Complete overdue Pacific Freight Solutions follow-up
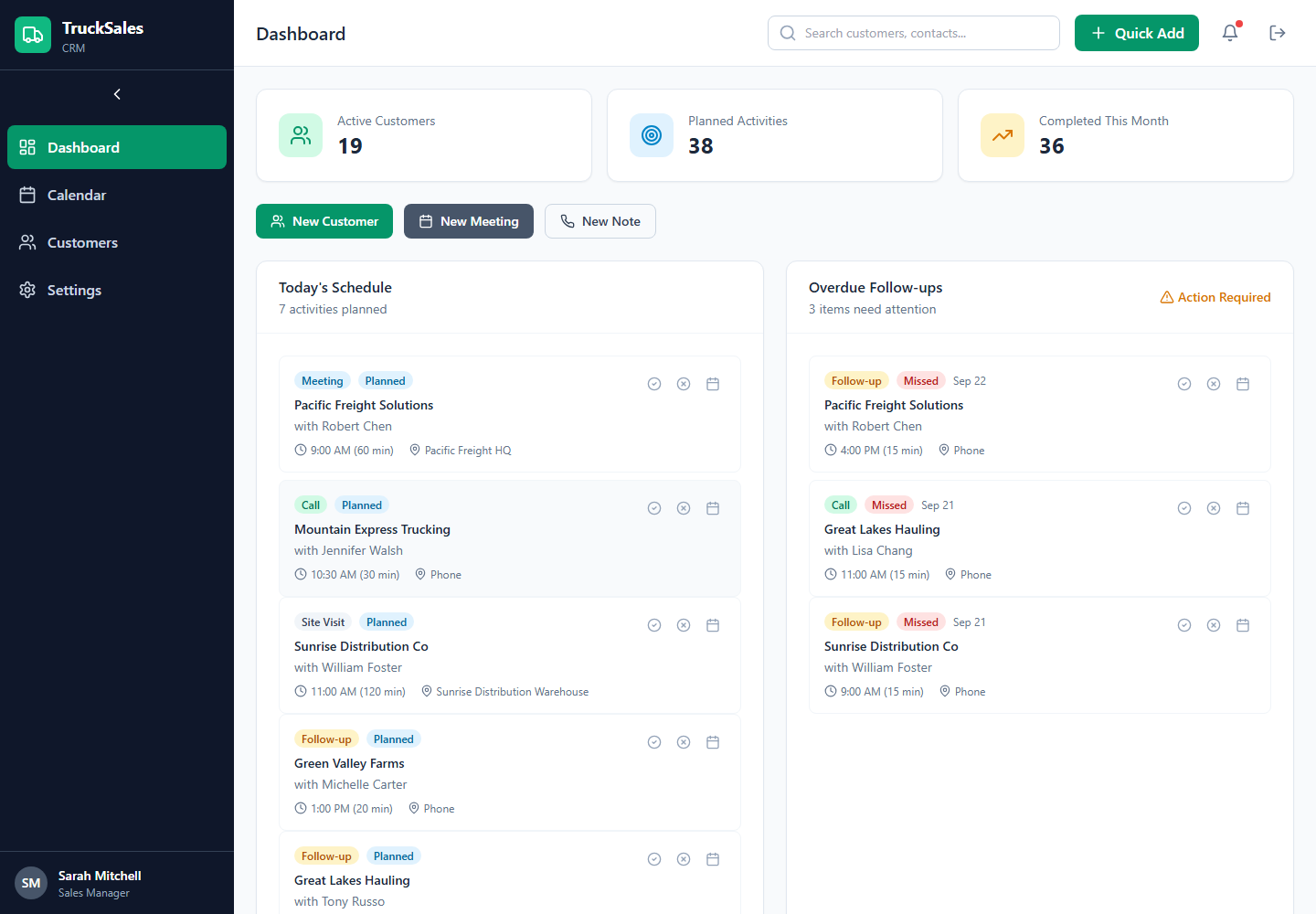 pyautogui.click(x=1184, y=384)
